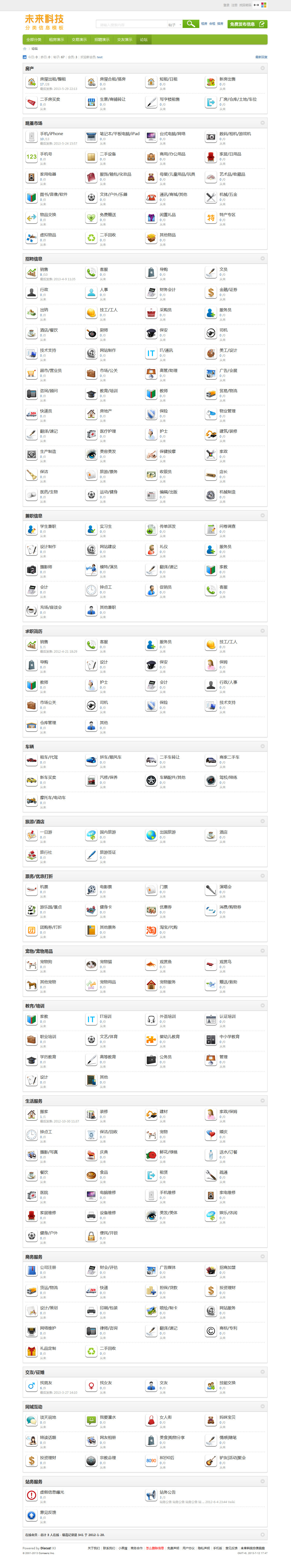Click the red 淘 icon for 淘宝/代购

151,930
